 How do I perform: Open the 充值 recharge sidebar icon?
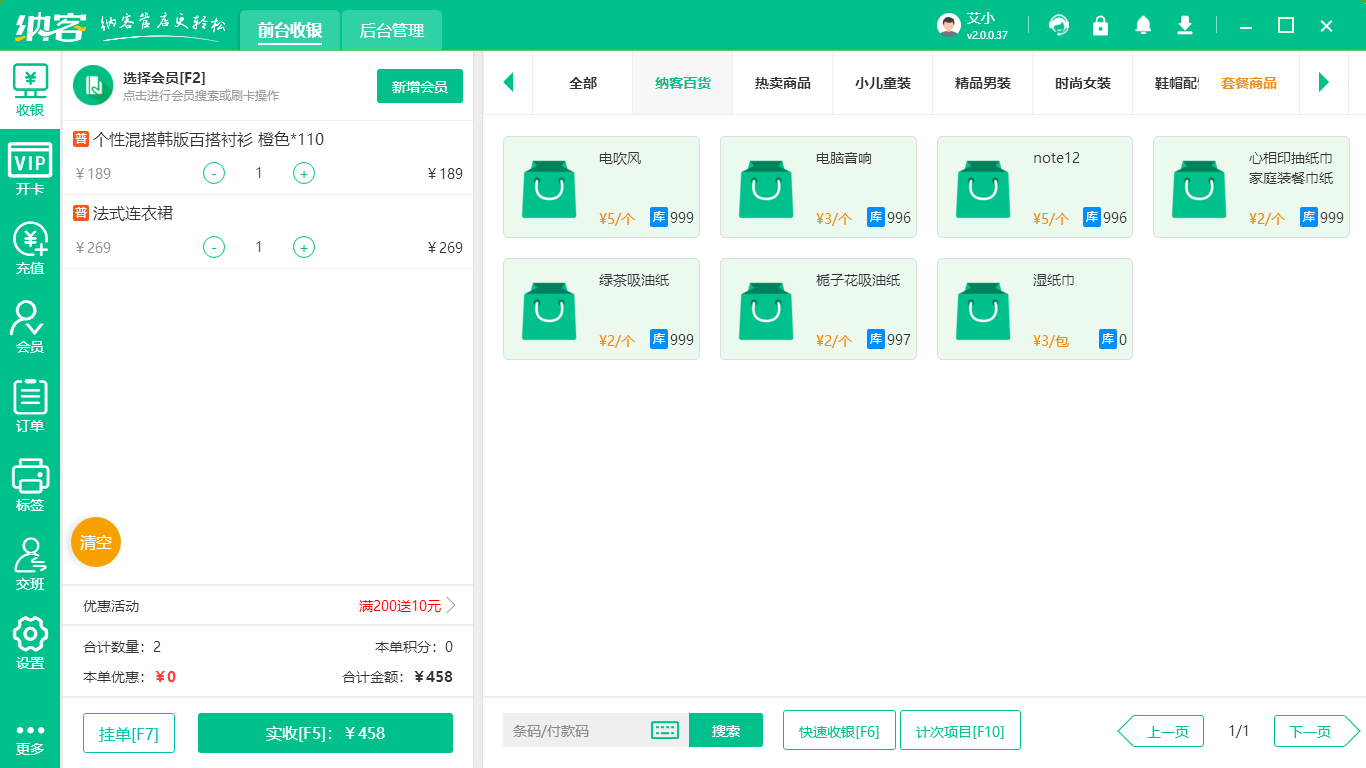pos(30,248)
